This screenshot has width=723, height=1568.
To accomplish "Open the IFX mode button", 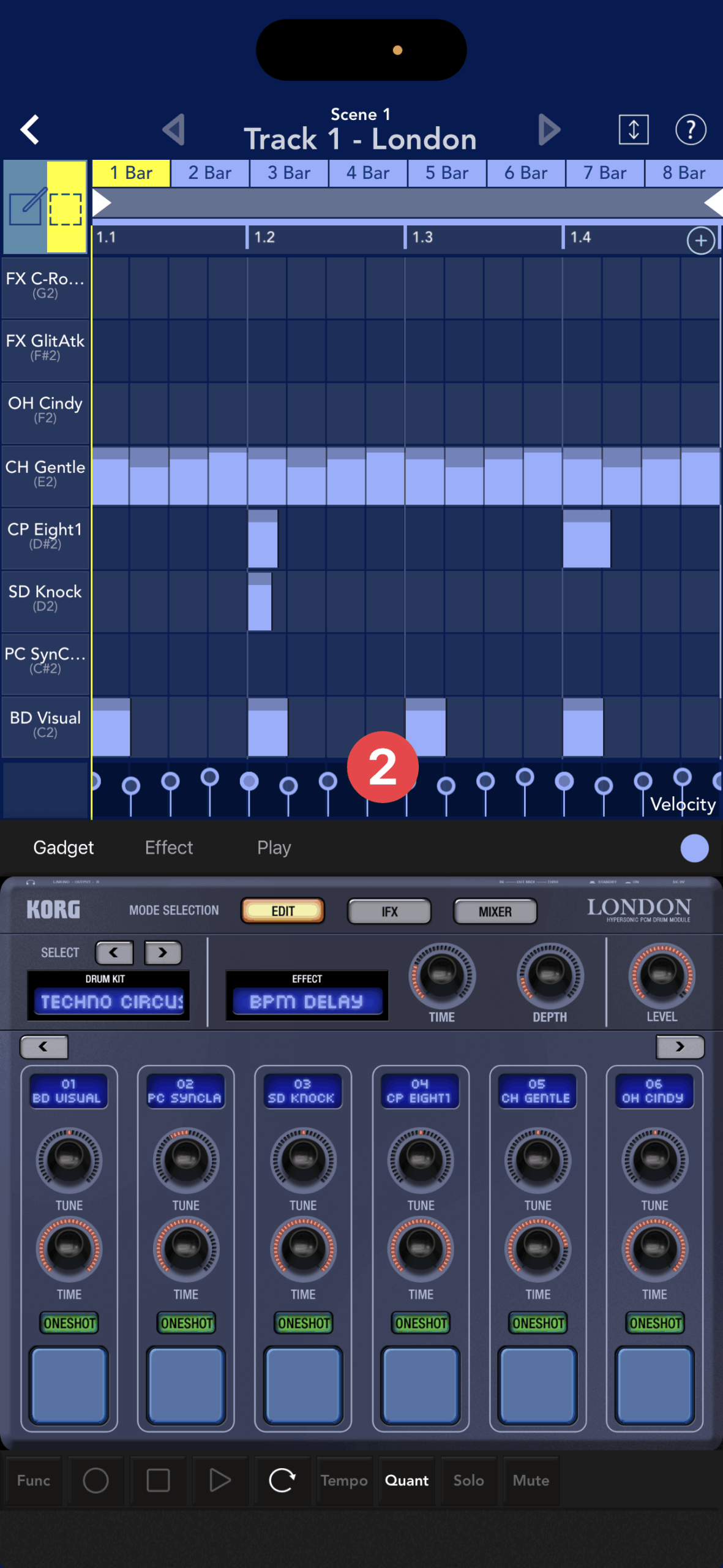I will (389, 911).
